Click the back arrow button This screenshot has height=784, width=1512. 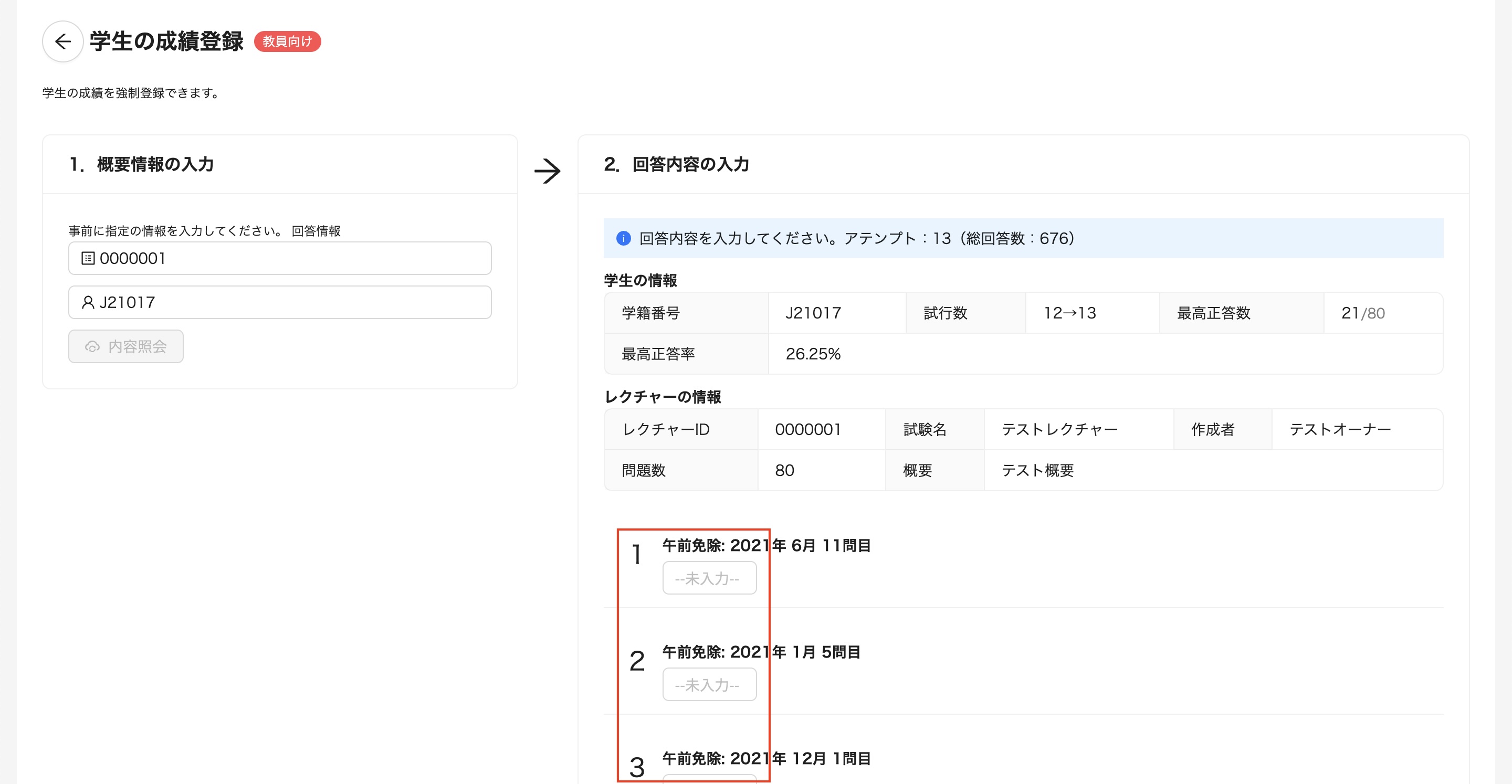tap(63, 41)
